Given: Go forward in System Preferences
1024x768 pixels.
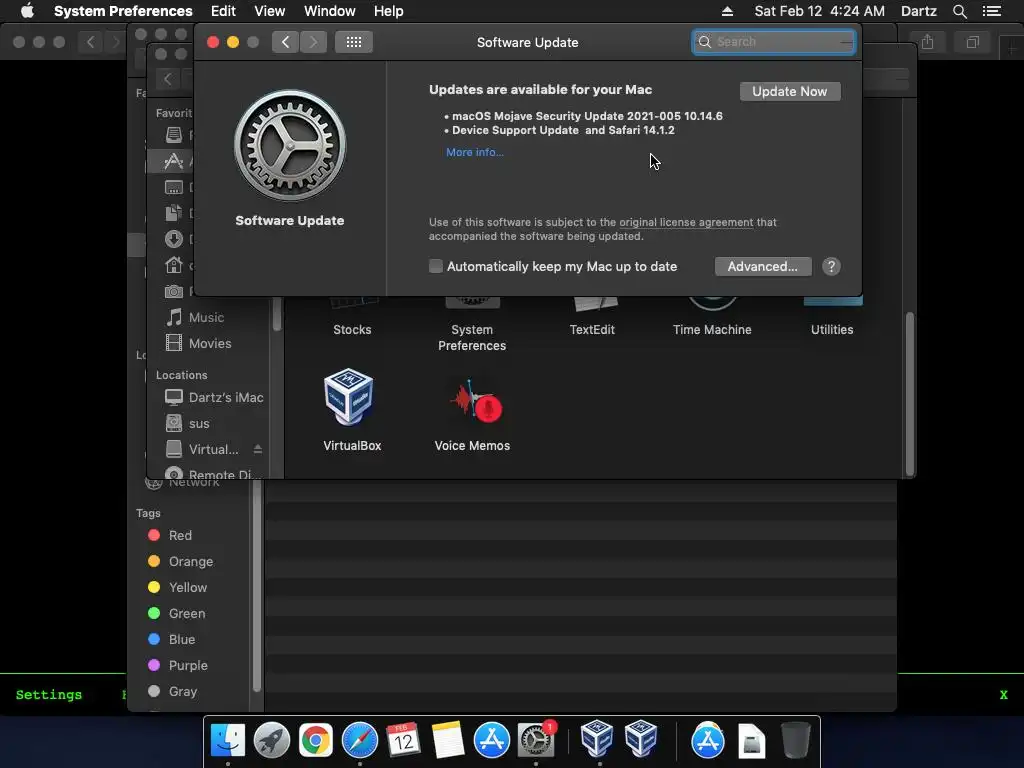Looking at the screenshot, I should coord(313,42).
